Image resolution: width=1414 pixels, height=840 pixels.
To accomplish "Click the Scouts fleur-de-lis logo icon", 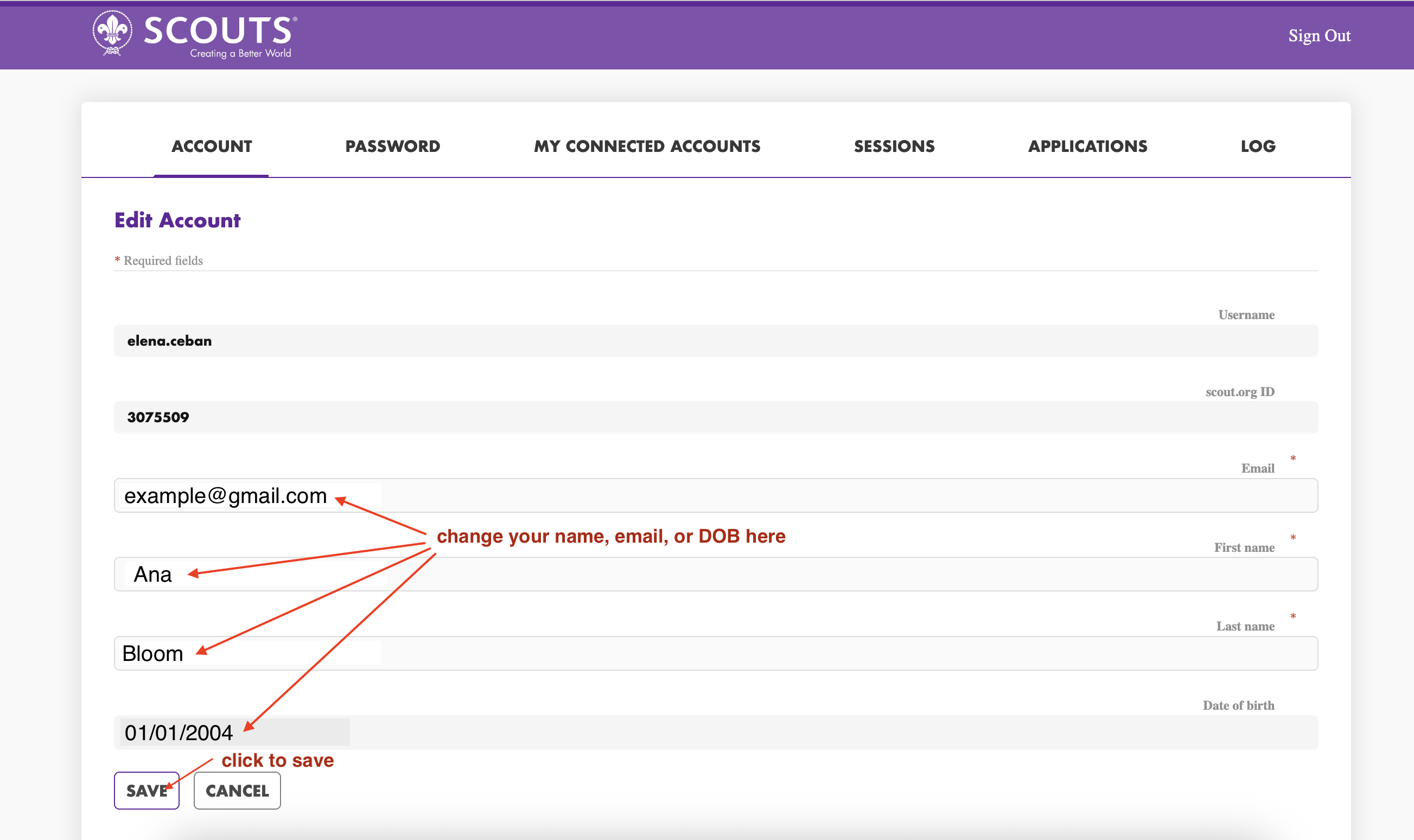I will [x=112, y=34].
